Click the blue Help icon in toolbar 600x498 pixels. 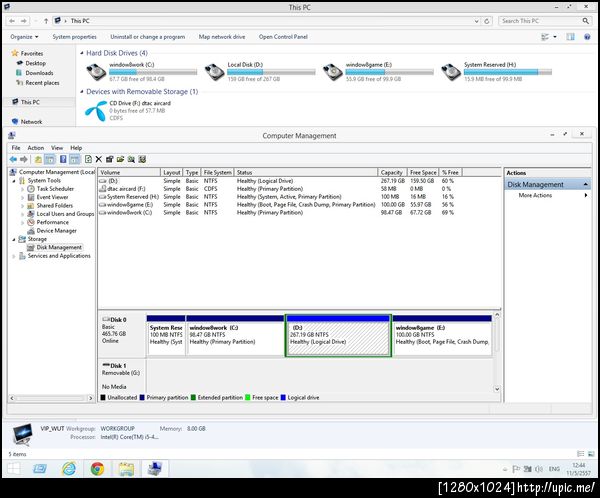click(63, 159)
